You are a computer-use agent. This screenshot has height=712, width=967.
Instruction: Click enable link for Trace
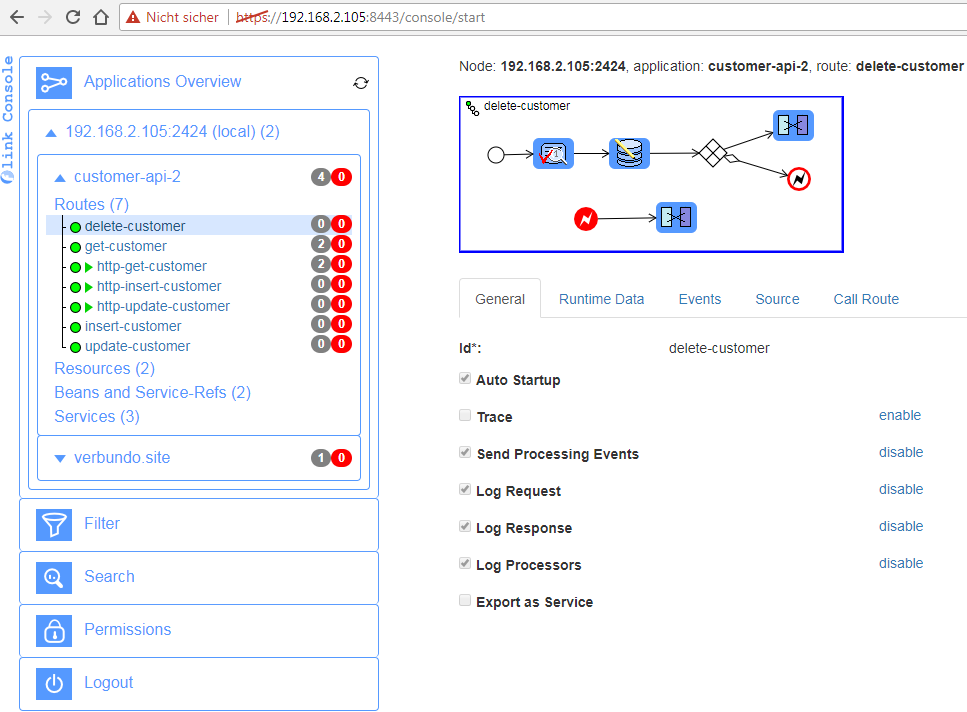[899, 415]
